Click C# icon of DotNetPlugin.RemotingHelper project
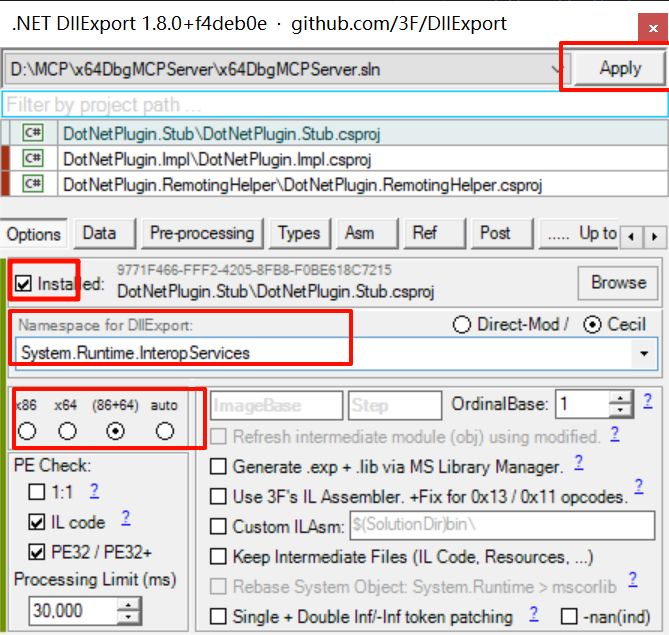669x635 pixels. 33,183
